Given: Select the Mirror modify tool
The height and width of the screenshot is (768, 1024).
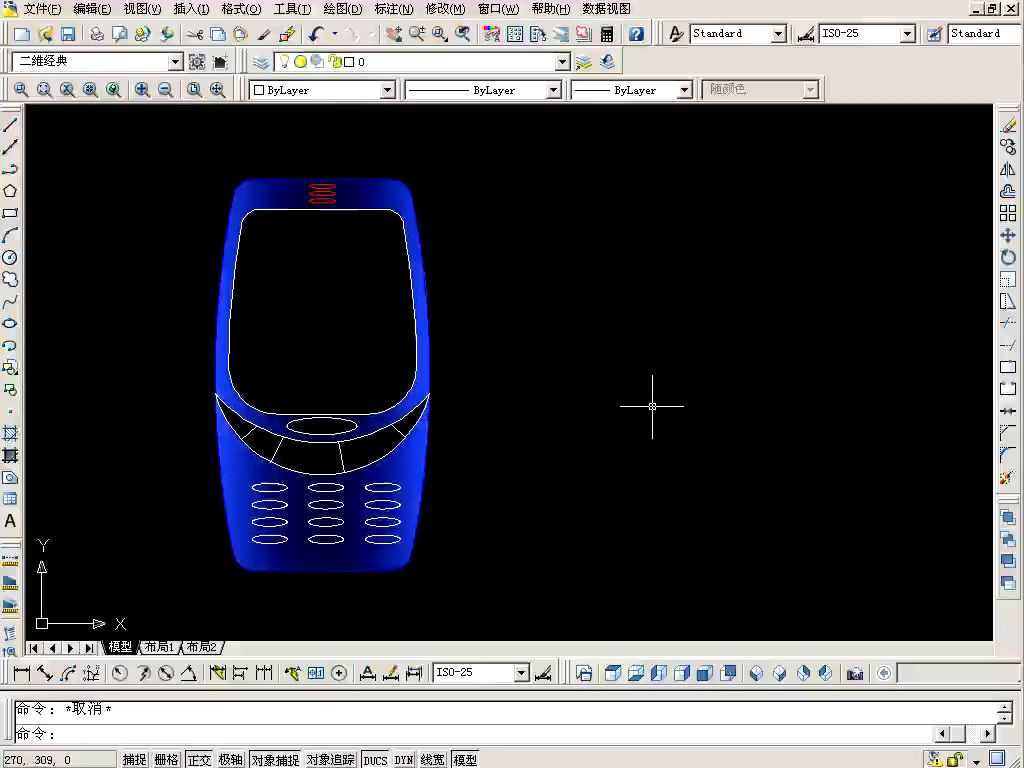Looking at the screenshot, I should 1008,169.
